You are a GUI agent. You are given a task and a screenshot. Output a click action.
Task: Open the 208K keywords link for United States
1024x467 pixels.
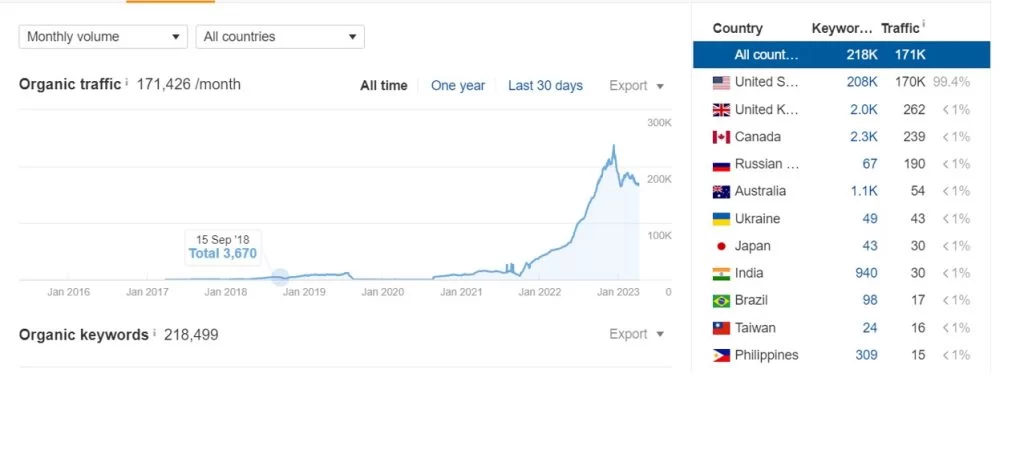[x=862, y=82]
